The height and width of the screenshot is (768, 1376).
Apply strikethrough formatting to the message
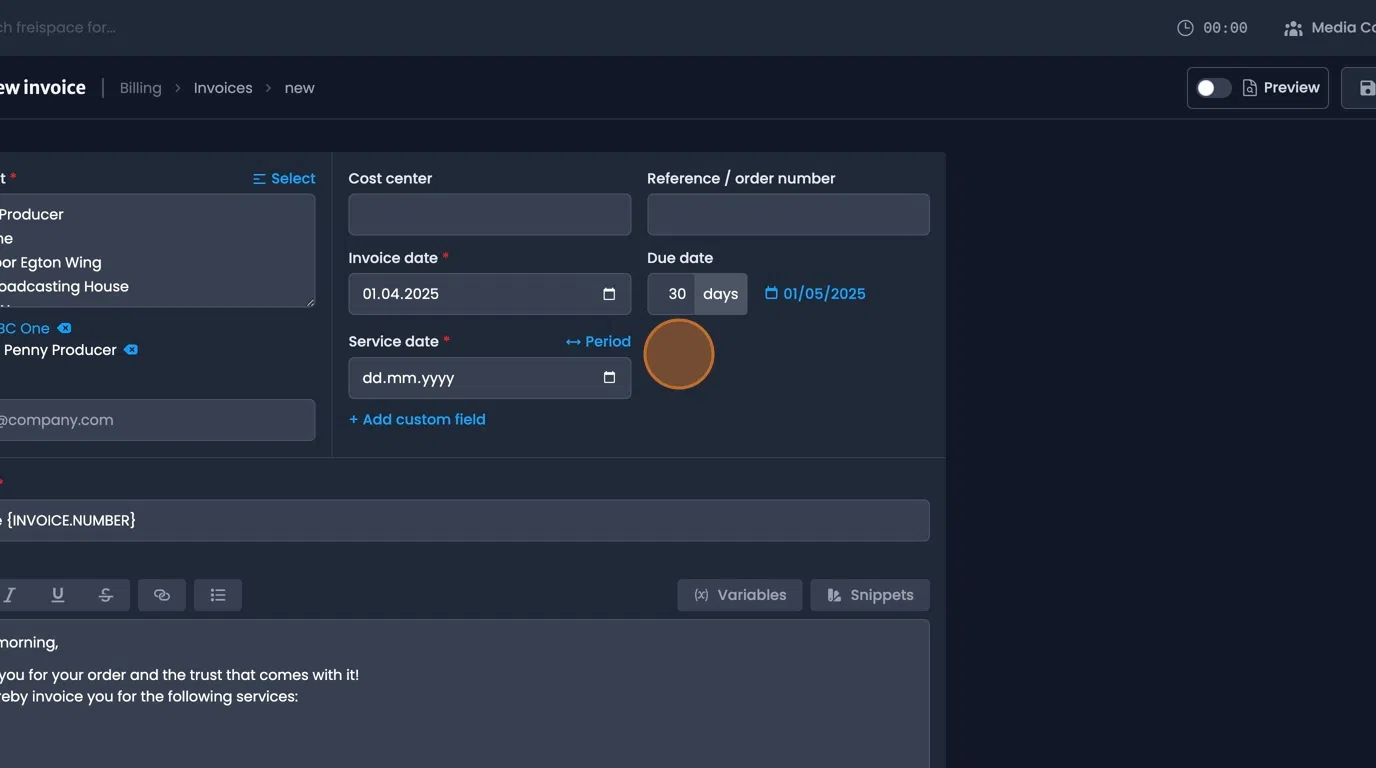coord(106,594)
